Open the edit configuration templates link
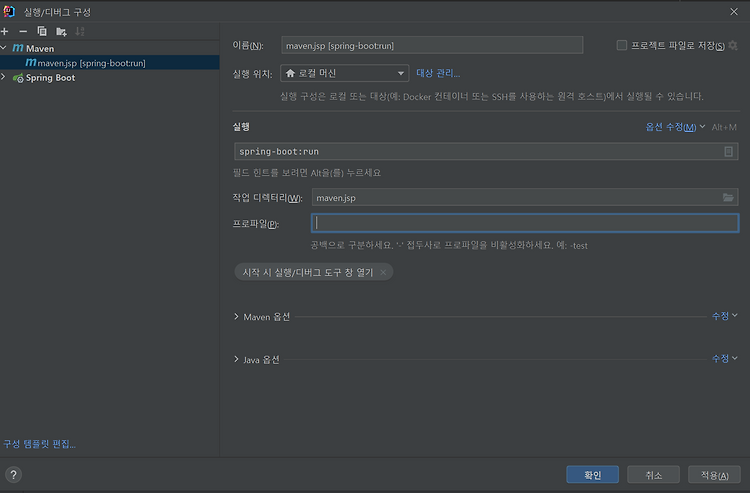The height and width of the screenshot is (493, 750). tap(39, 444)
